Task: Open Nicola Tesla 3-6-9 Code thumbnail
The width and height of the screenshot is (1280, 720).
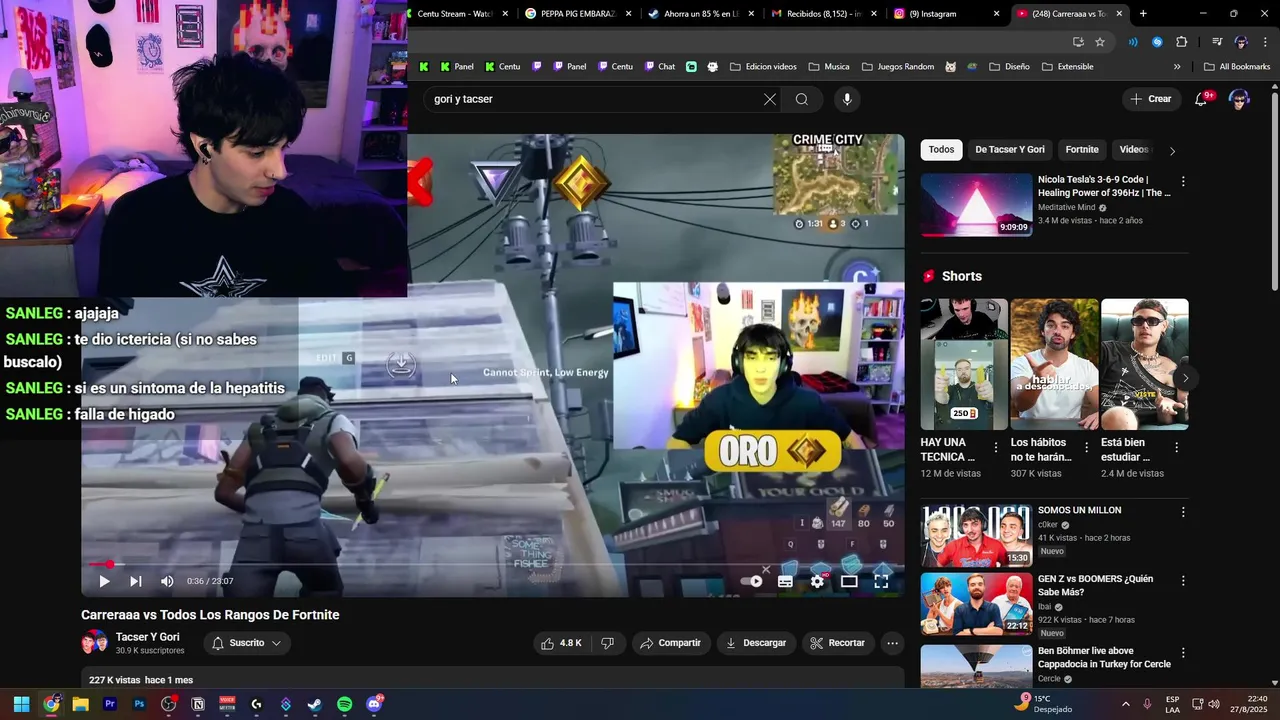Action: tap(977, 205)
